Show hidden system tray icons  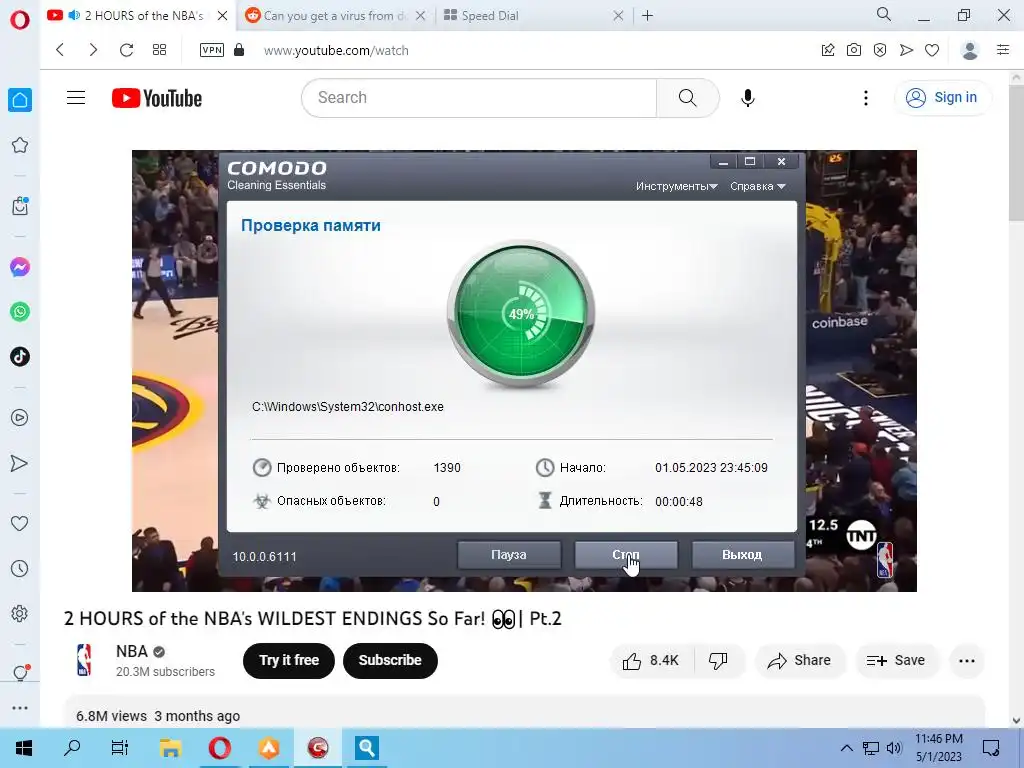coord(846,748)
